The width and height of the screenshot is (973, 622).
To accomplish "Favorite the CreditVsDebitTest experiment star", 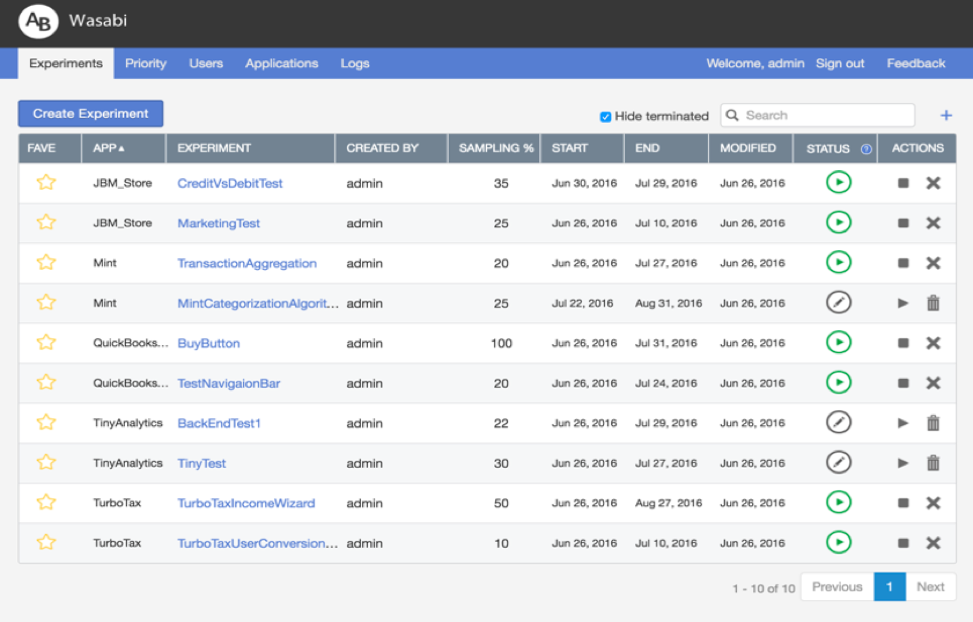I will [x=46, y=183].
